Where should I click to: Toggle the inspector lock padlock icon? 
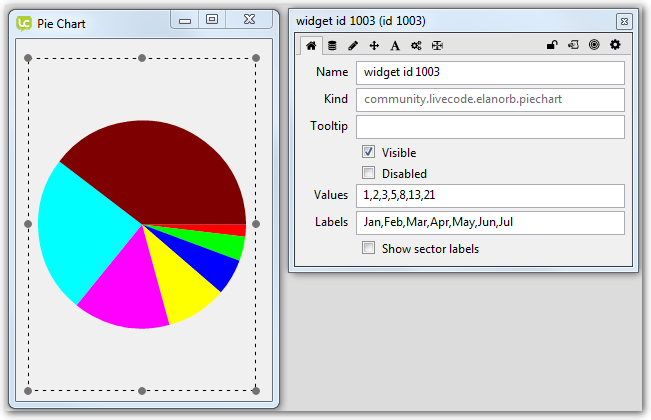coord(551,45)
